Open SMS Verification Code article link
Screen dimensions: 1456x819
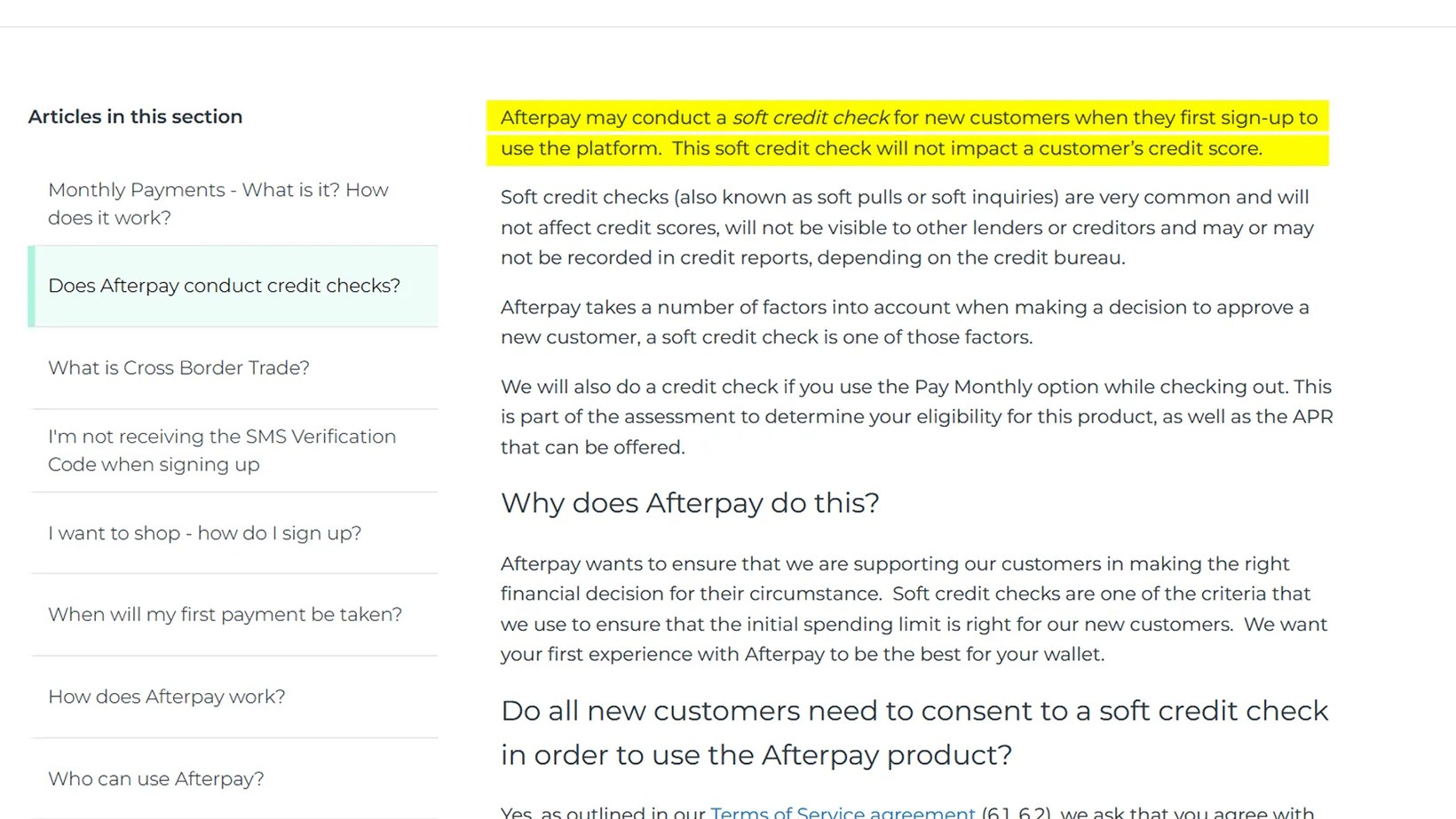(222, 450)
